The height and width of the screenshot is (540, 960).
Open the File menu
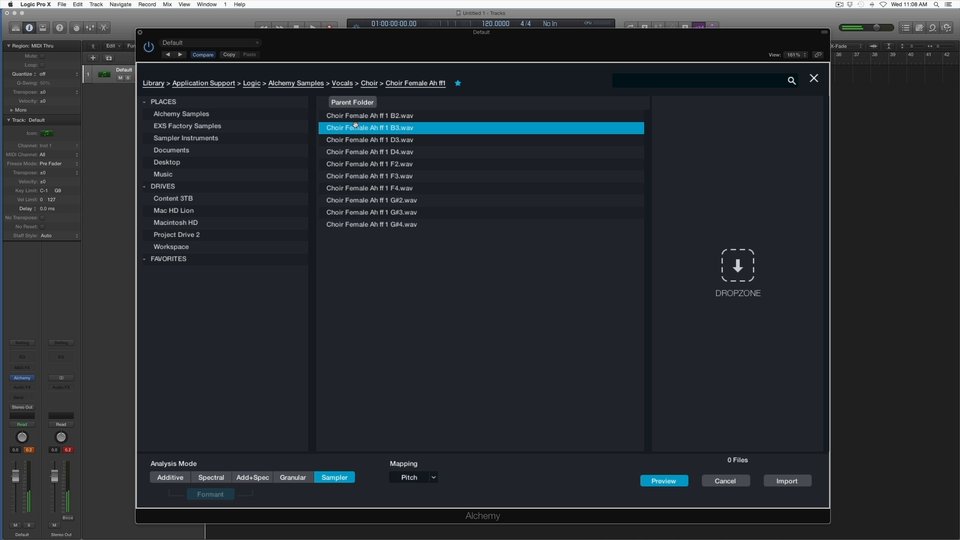[x=62, y=4]
